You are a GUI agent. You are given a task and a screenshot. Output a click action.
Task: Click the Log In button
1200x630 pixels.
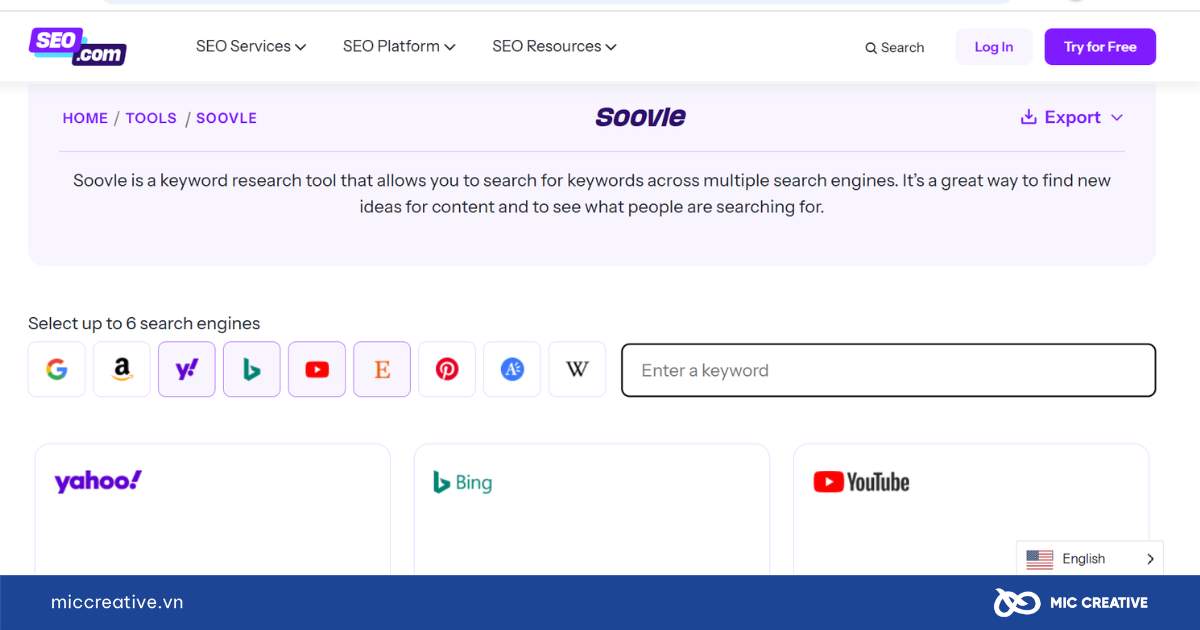994,47
